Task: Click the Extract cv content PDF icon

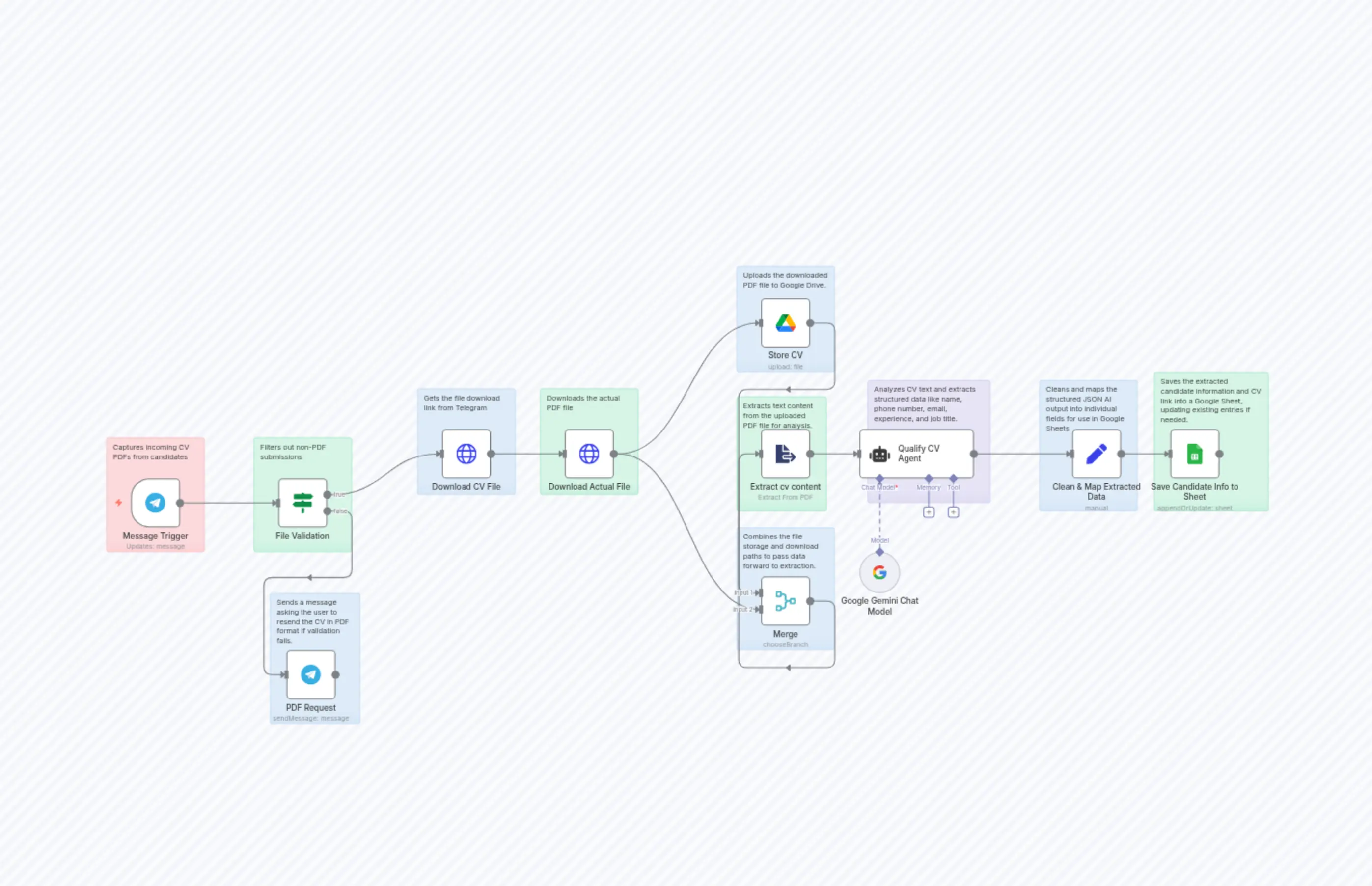Action: click(785, 454)
